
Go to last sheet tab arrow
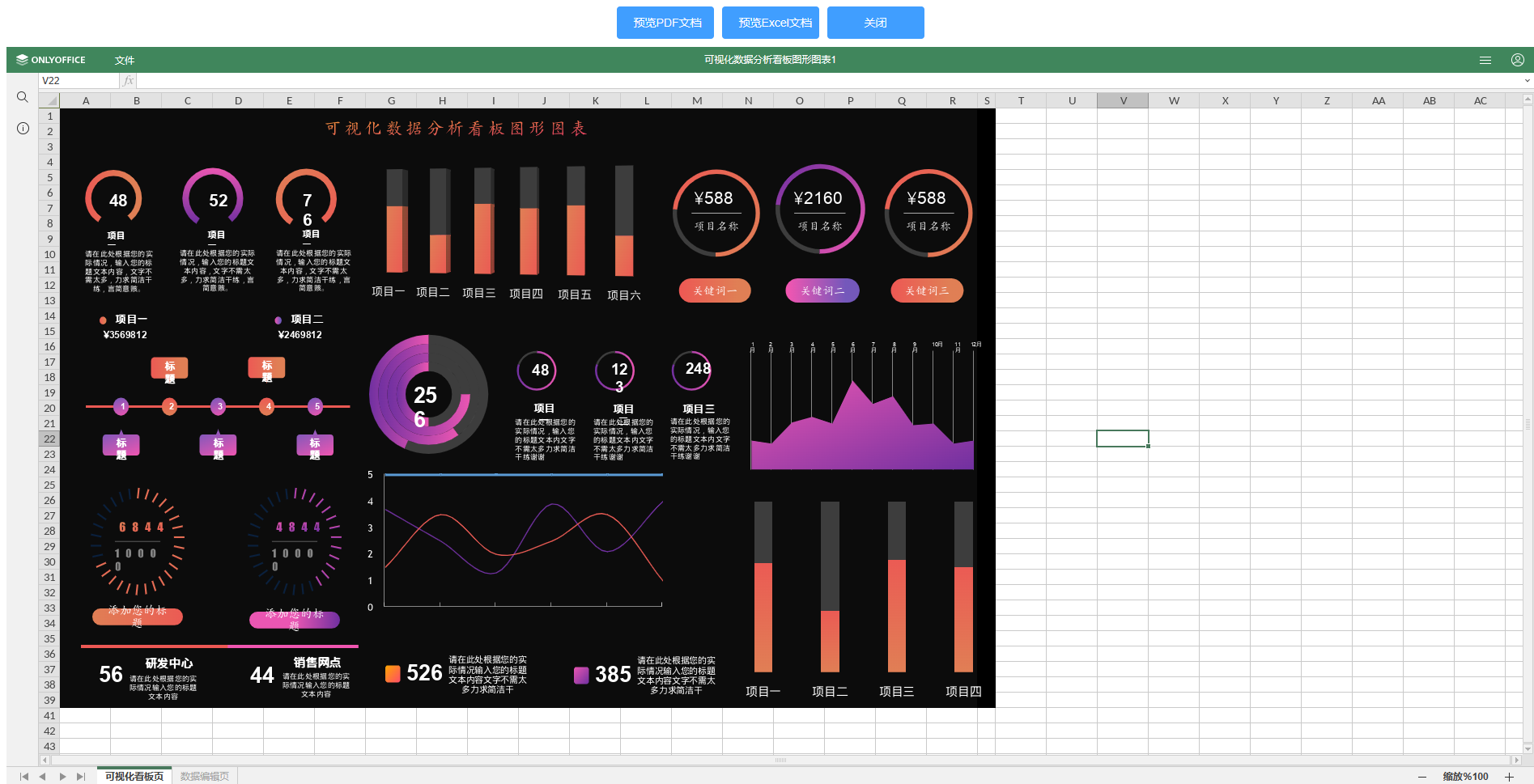(81, 777)
